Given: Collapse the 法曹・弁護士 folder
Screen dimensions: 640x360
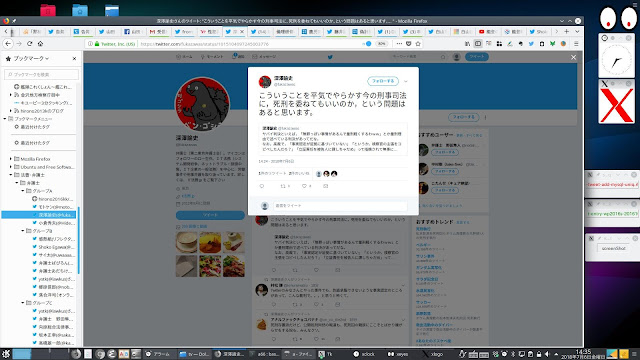Looking at the screenshot, I should click(x=11, y=175).
